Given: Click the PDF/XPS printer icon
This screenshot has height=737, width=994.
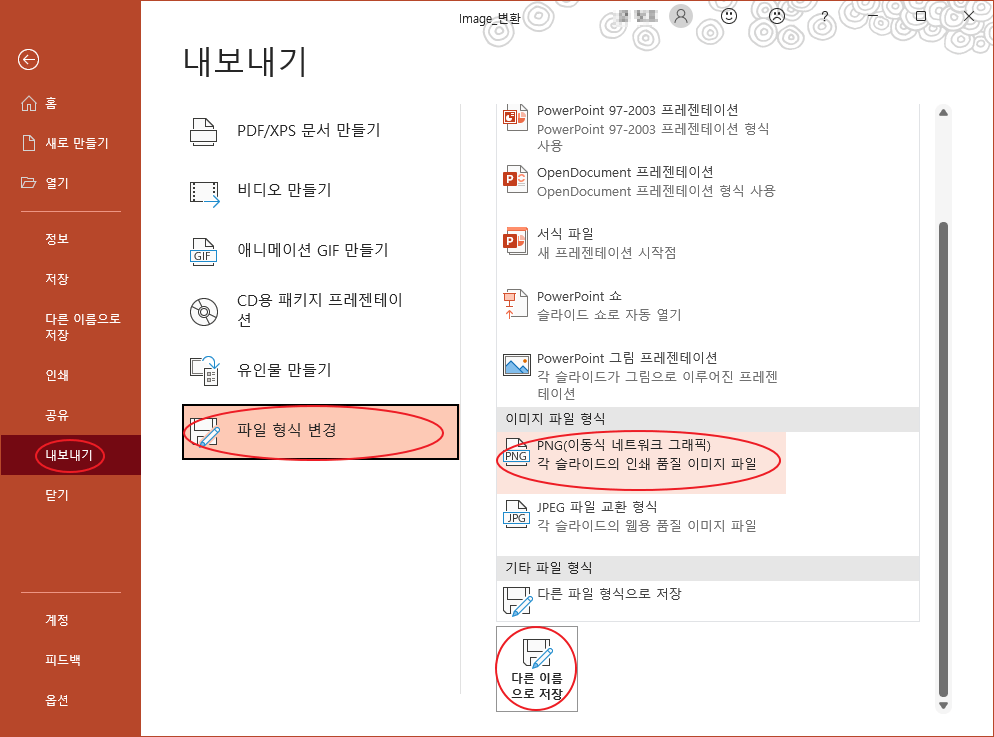Looking at the screenshot, I should [203, 132].
